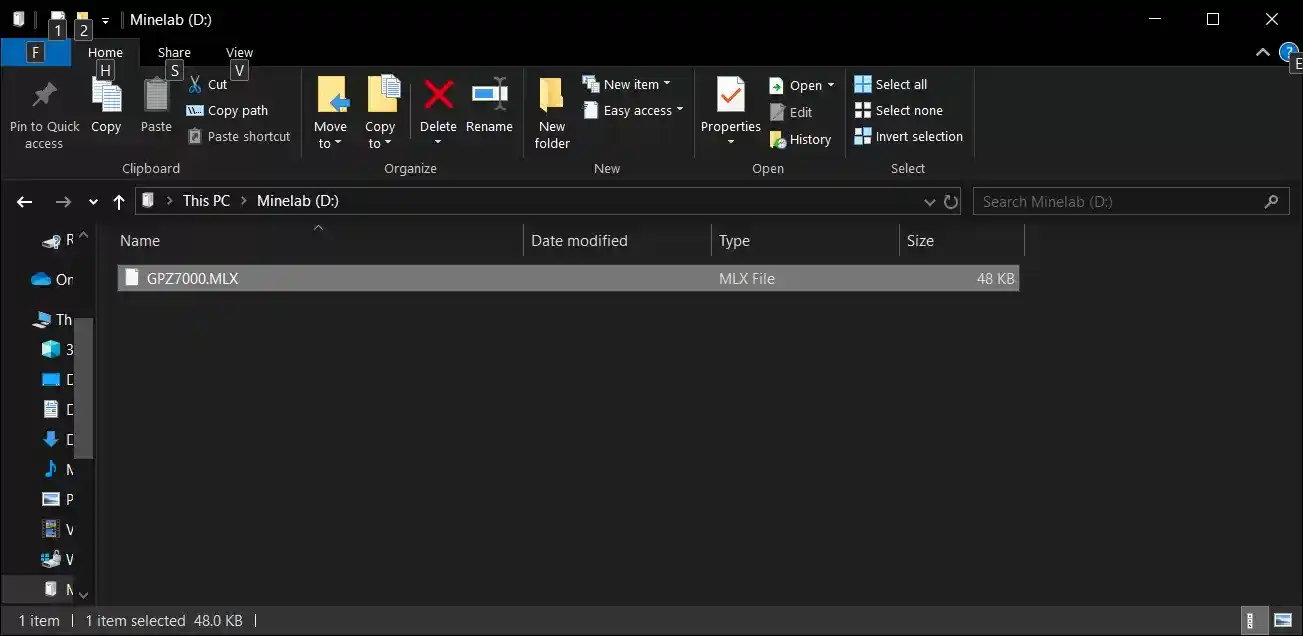Click OneDrive in navigation pane

(52, 280)
